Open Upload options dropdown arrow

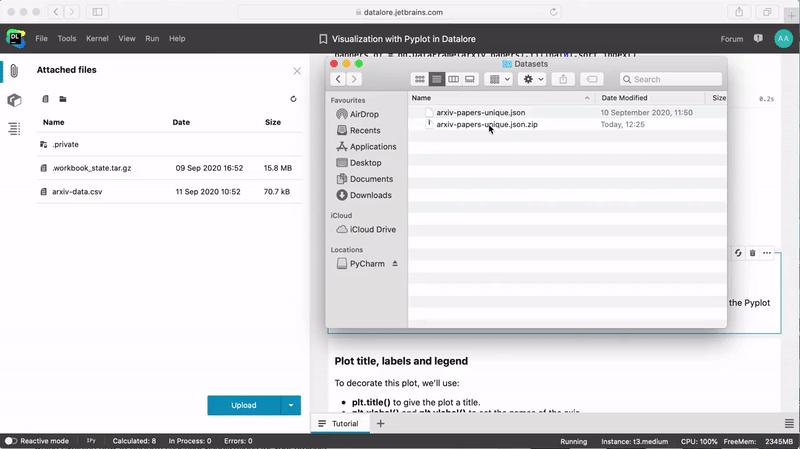[291, 405]
